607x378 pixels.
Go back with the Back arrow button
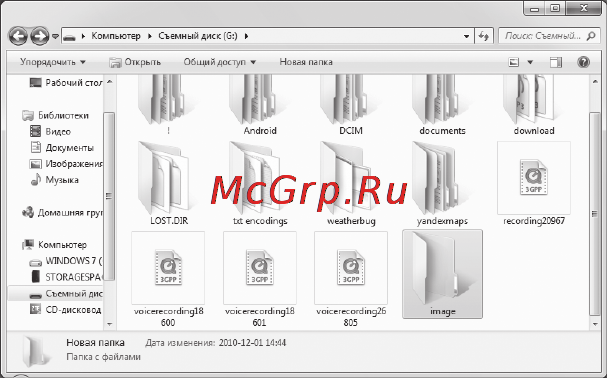coord(18,36)
